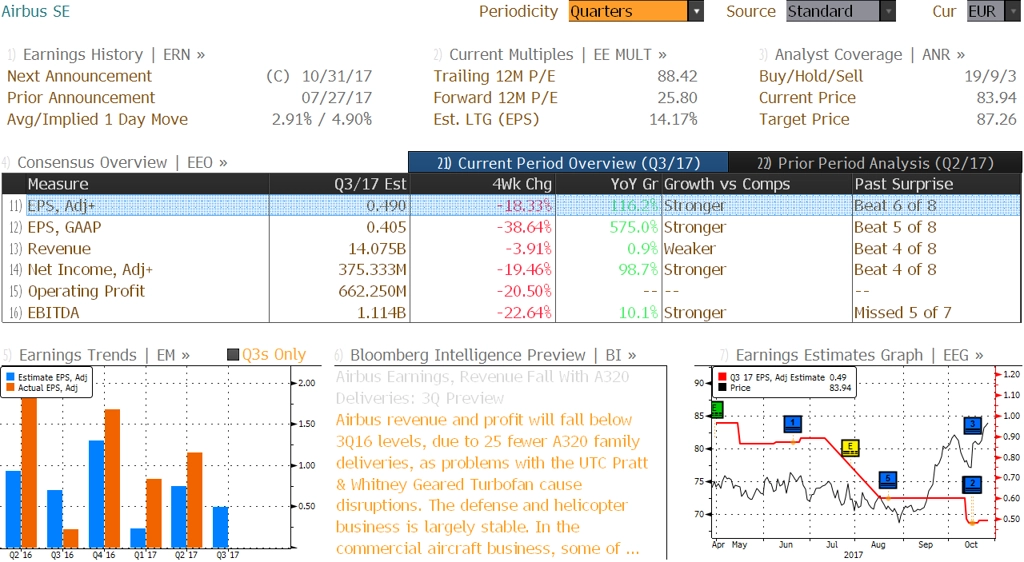Viewport: 1024px width, 562px height.
Task: Click the Q3 17 blue estimate EPS bar
Action: pos(221,527)
